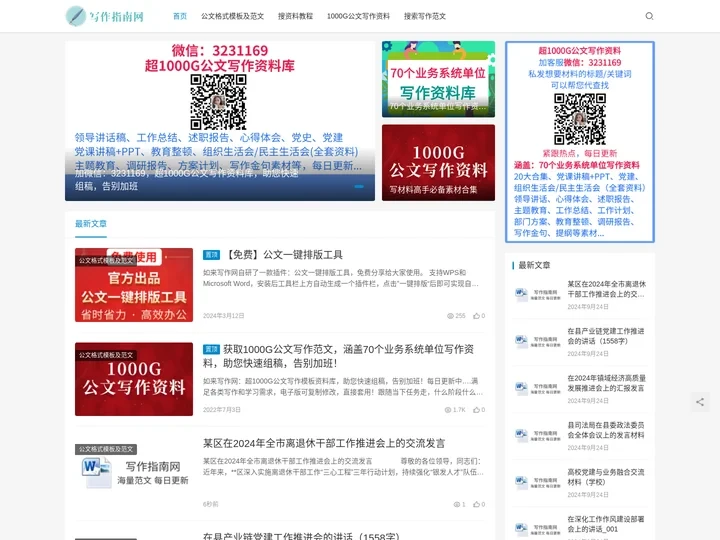Click the 写作指南网 site logo
Image resolution: width=720 pixels, height=540 pixels.
[x=105, y=16]
